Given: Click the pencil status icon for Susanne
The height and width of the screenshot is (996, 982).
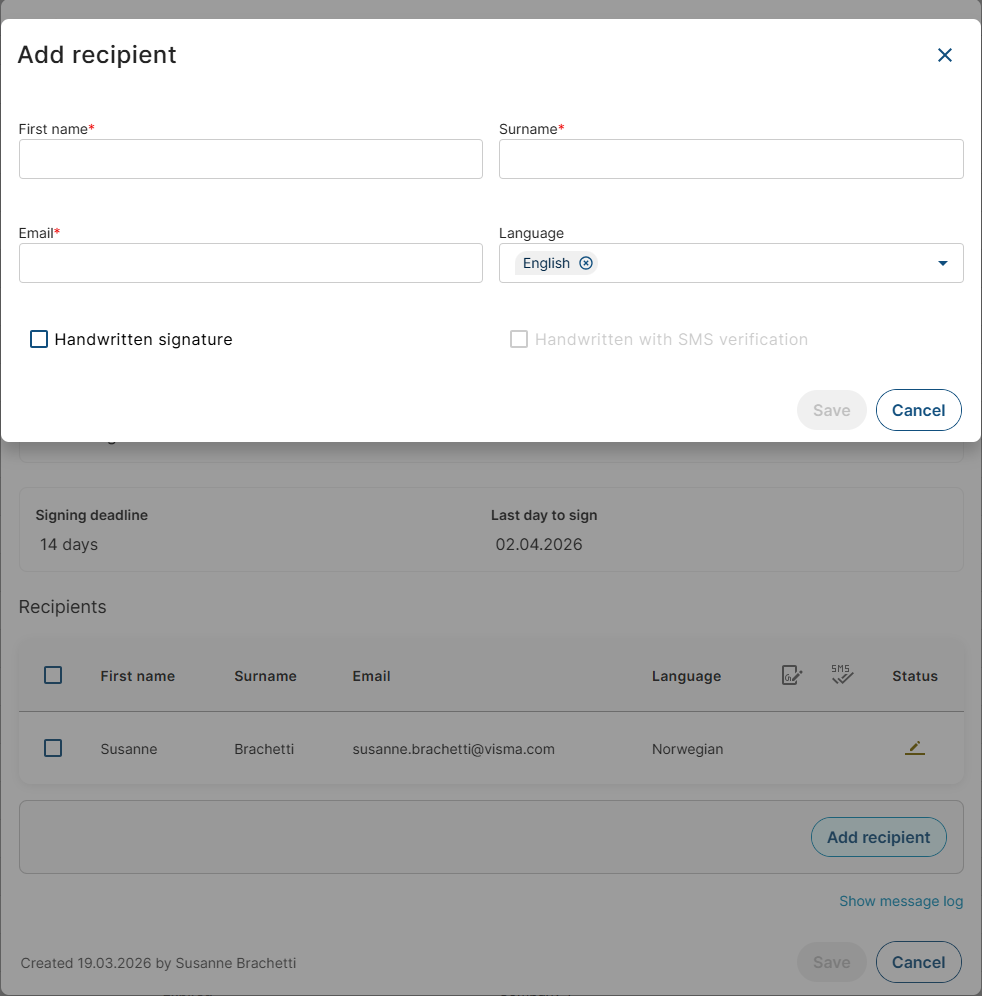Looking at the screenshot, I should [x=914, y=748].
